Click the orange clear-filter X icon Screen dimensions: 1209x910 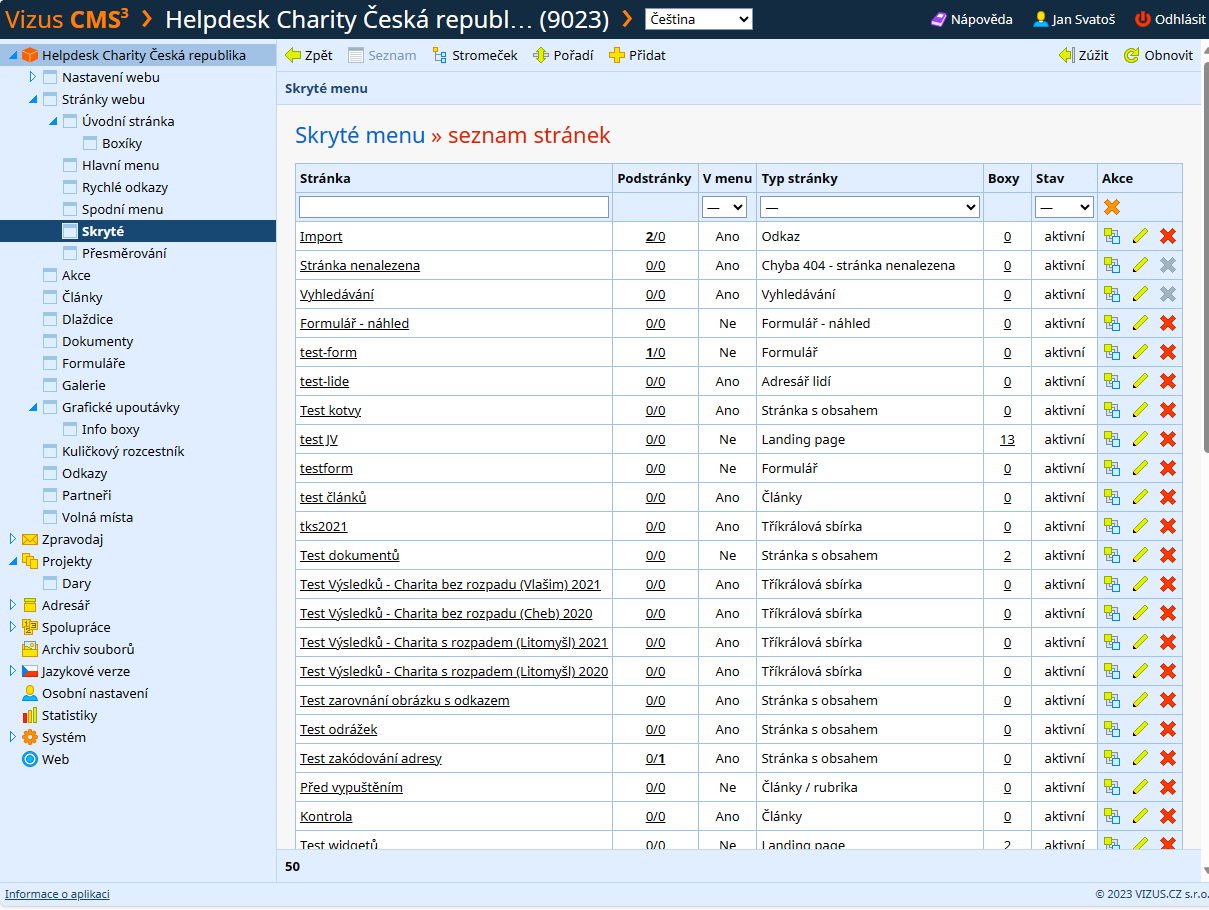1112,207
